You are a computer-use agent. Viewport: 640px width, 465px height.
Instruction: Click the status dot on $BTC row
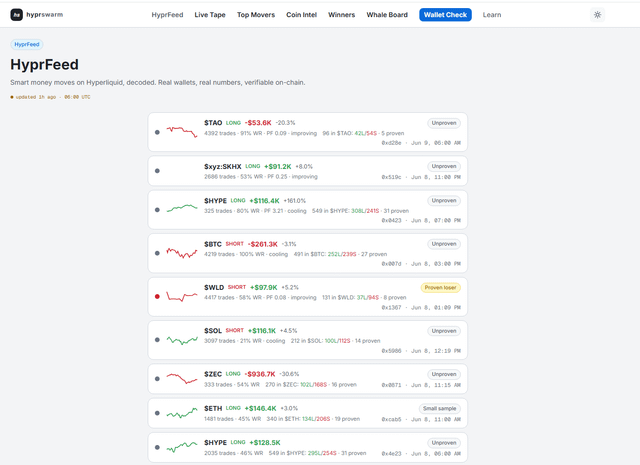[157, 253]
